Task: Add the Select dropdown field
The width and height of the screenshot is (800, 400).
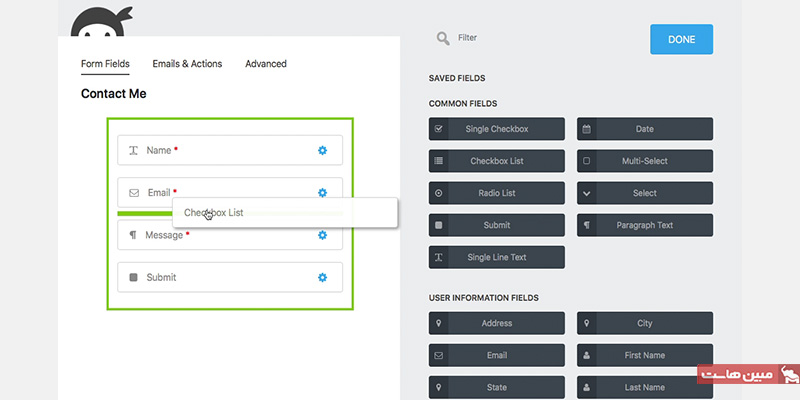Action: 645,193
